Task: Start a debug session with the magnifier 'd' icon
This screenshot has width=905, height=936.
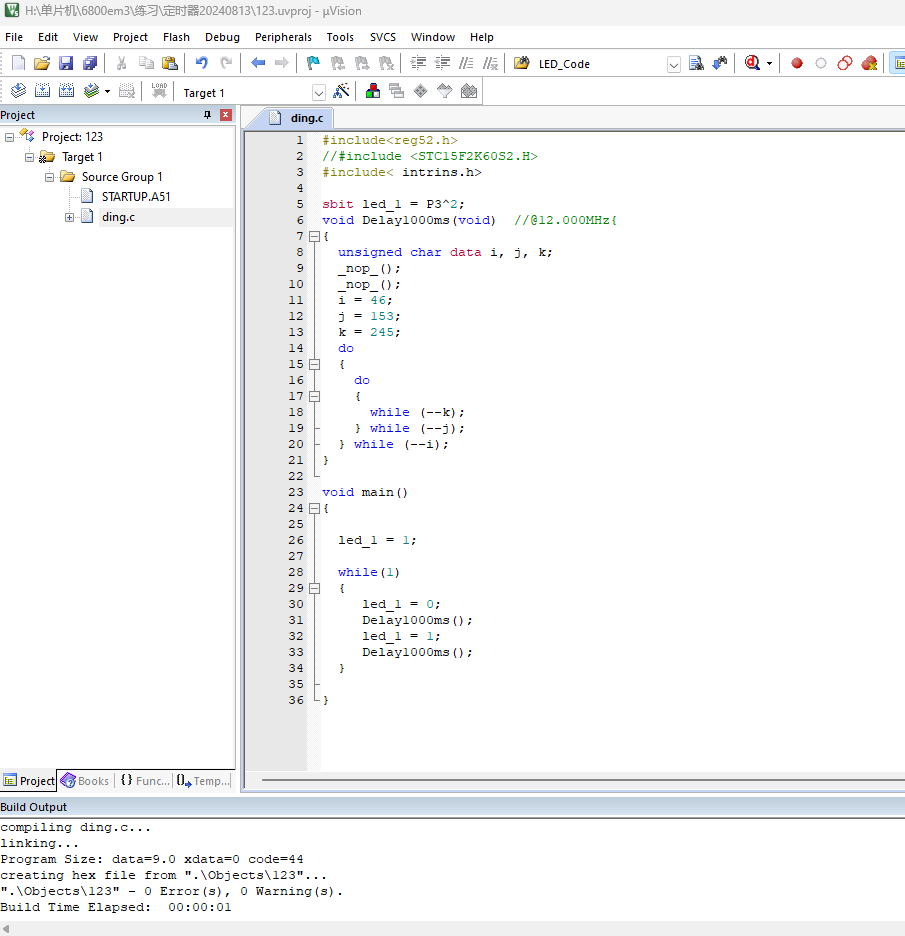Action: pos(752,63)
